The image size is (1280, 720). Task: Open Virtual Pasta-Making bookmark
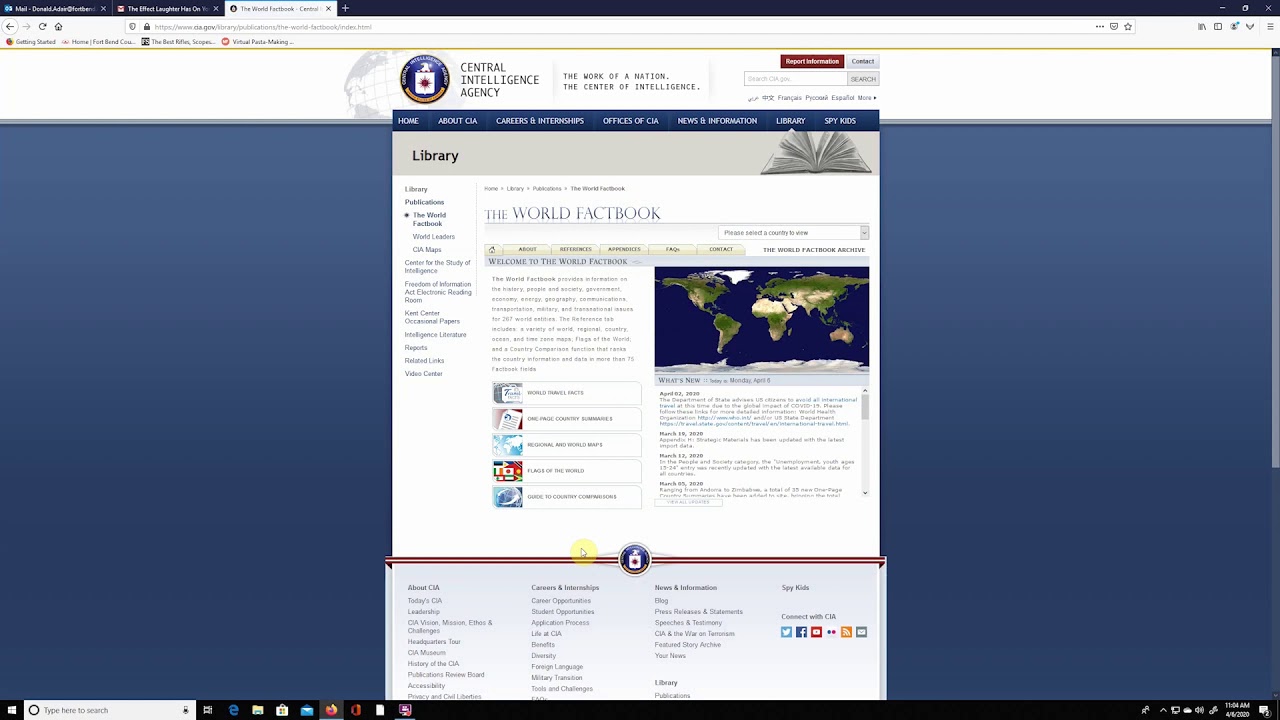(x=258, y=42)
